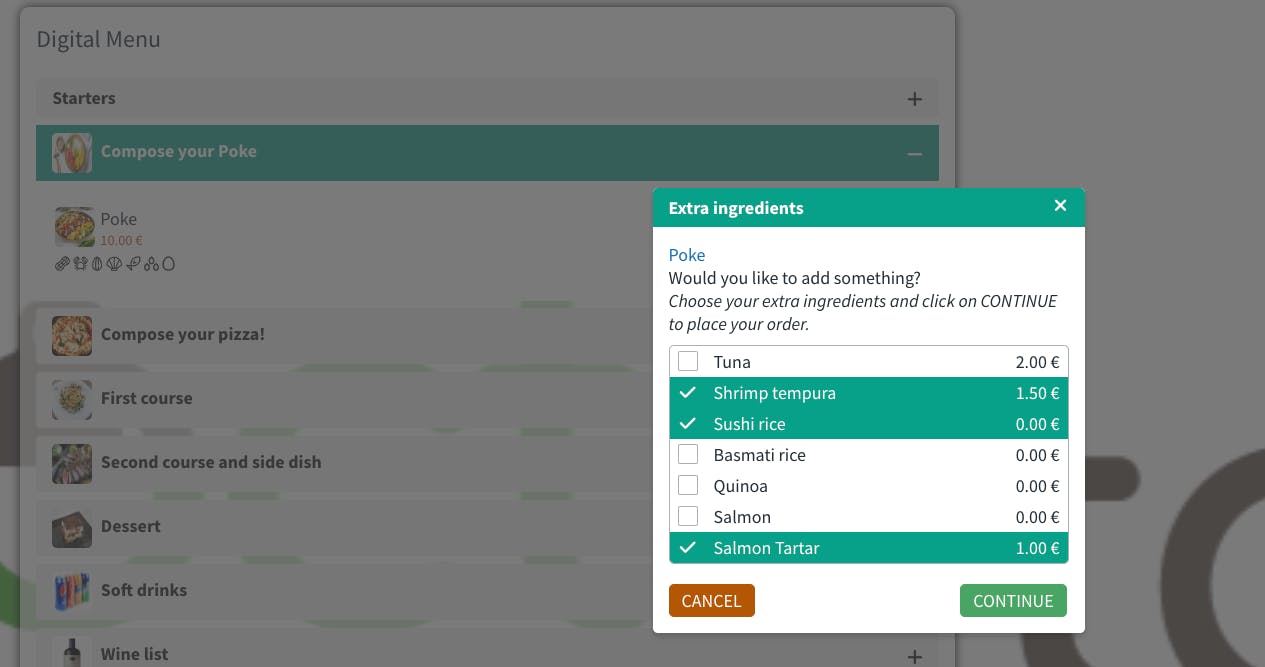The height and width of the screenshot is (667, 1265).
Task: Click the Poke title in dialog
Action: click(687, 255)
